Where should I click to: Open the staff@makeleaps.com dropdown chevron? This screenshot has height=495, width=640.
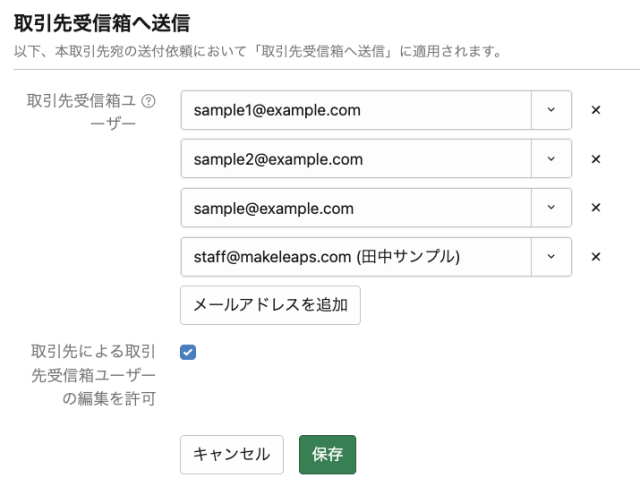tap(551, 257)
